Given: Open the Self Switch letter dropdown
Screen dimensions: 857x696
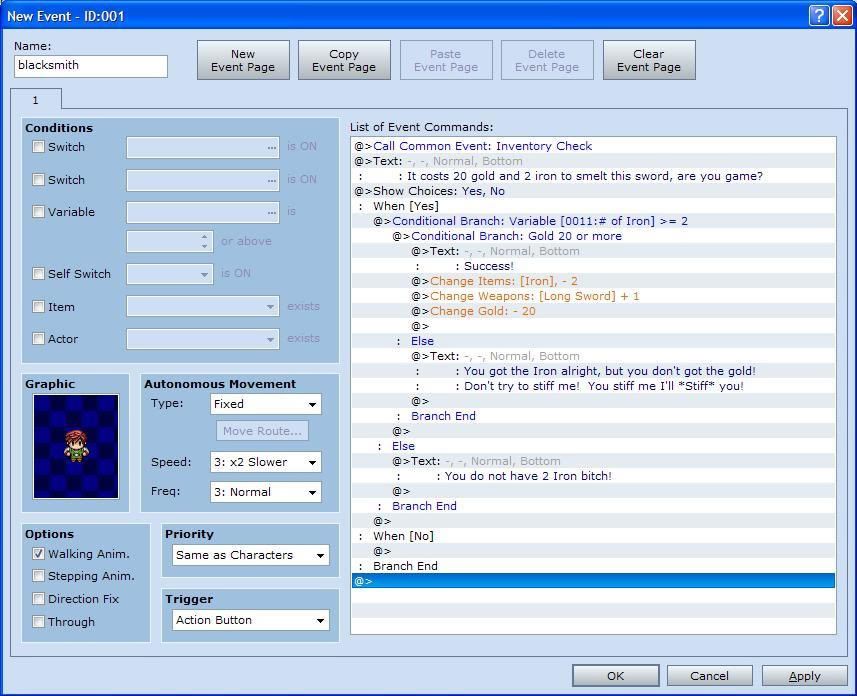Looking at the screenshot, I should [x=169, y=274].
